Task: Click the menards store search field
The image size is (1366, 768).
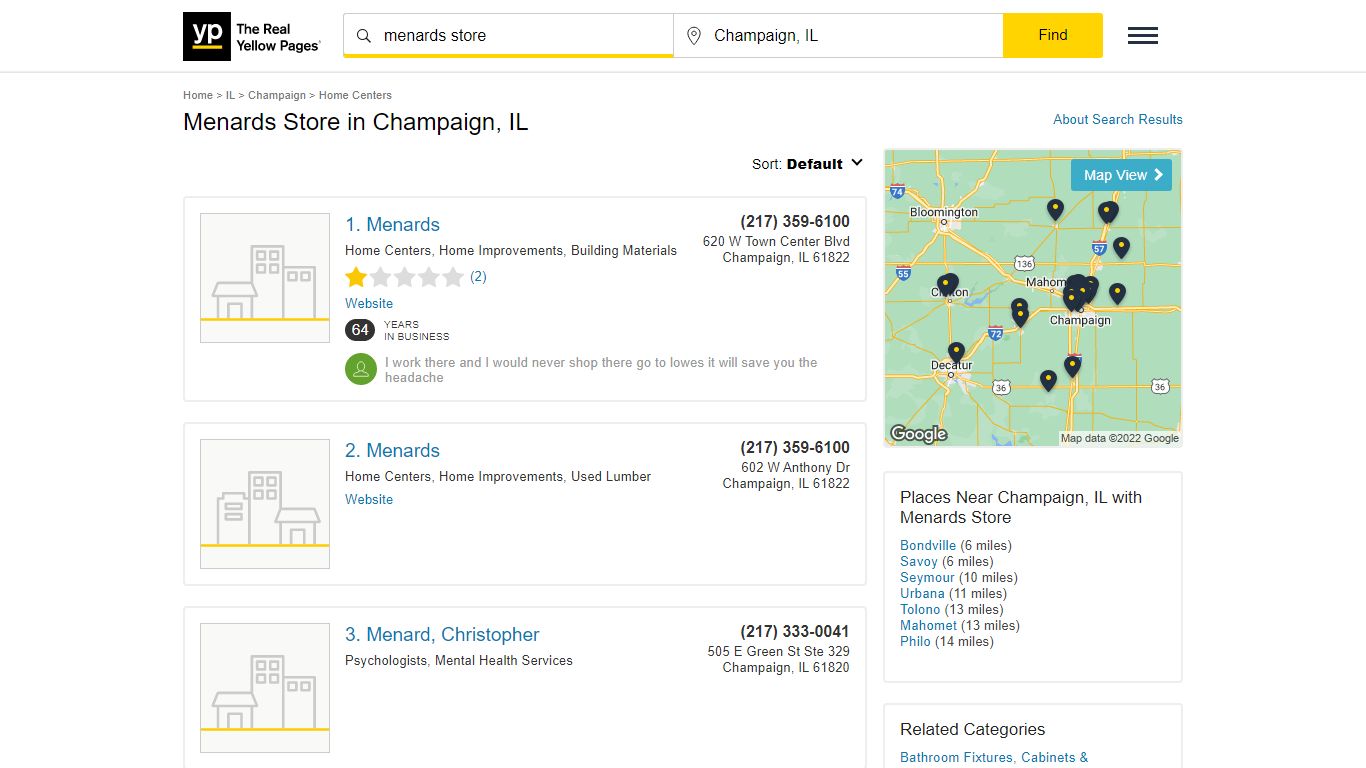Action: point(508,36)
